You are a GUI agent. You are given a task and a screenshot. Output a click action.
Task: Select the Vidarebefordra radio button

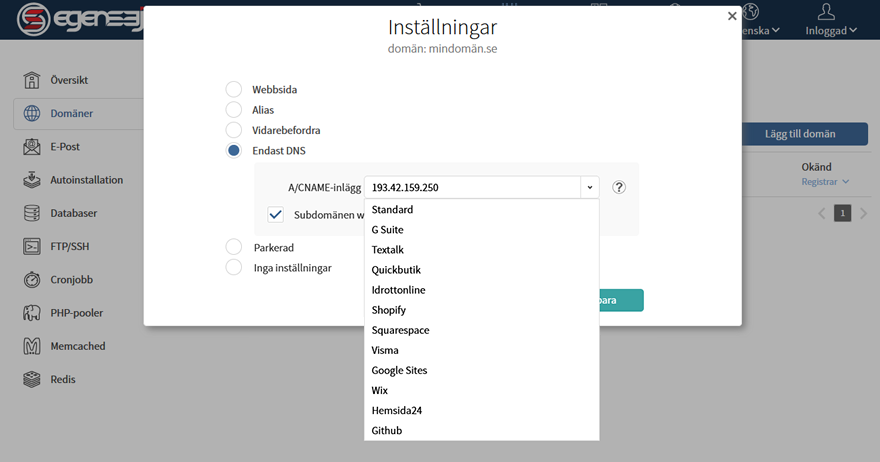[x=233, y=130]
